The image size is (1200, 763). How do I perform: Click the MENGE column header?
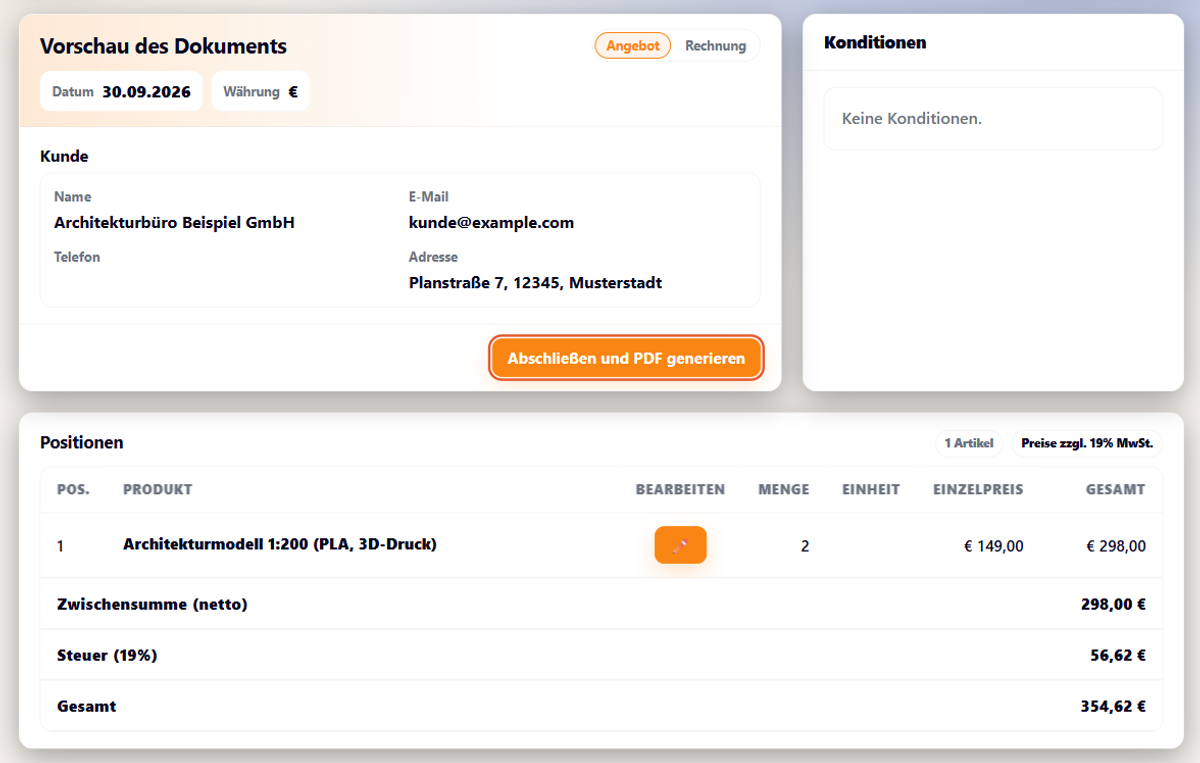point(784,489)
